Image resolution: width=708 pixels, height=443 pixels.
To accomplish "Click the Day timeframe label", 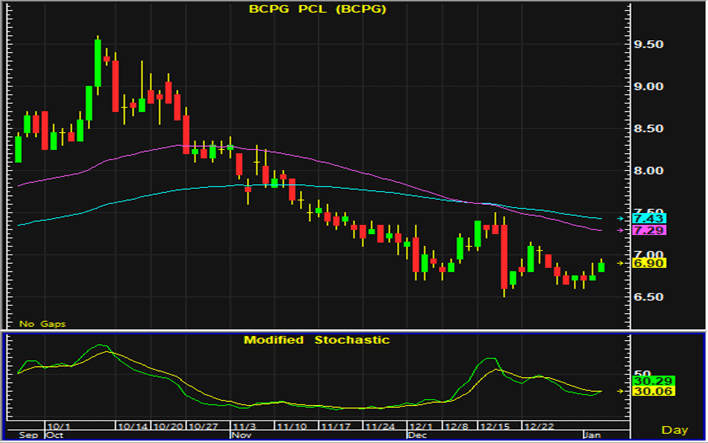I will click(677, 429).
